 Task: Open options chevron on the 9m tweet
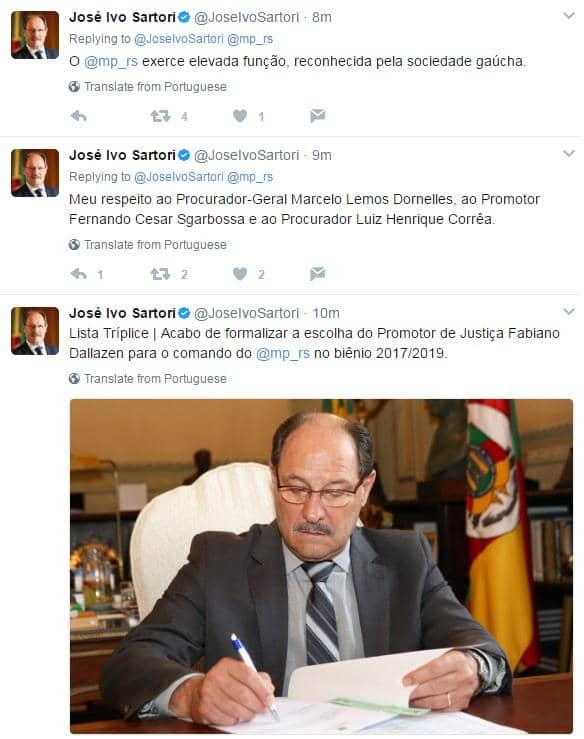click(569, 154)
